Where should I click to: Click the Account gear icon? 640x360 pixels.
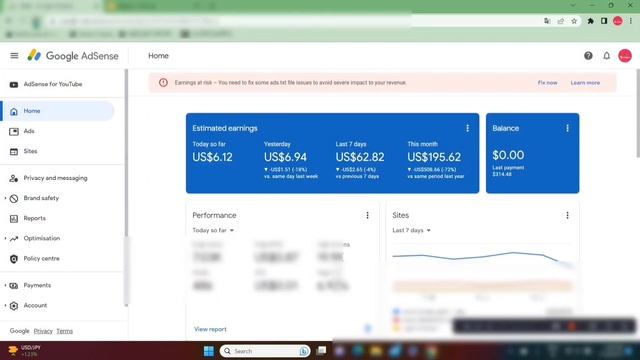click(x=14, y=306)
